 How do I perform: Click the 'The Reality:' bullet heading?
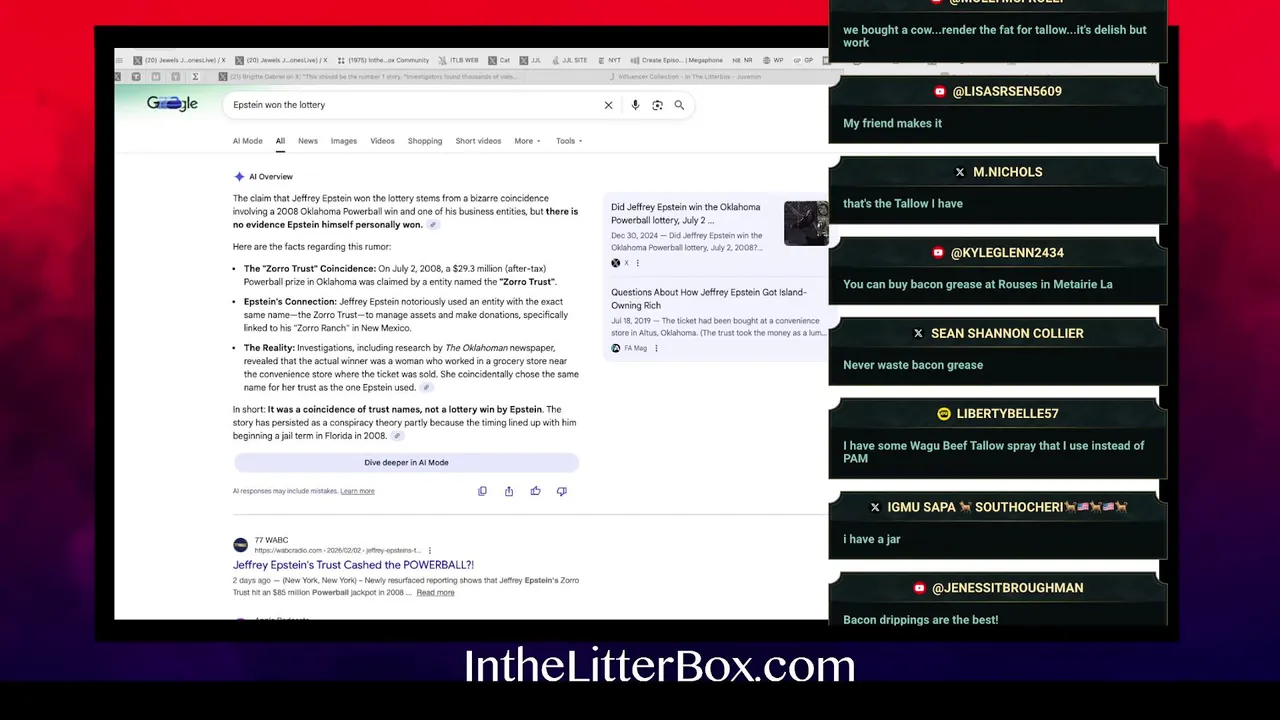[270, 348]
